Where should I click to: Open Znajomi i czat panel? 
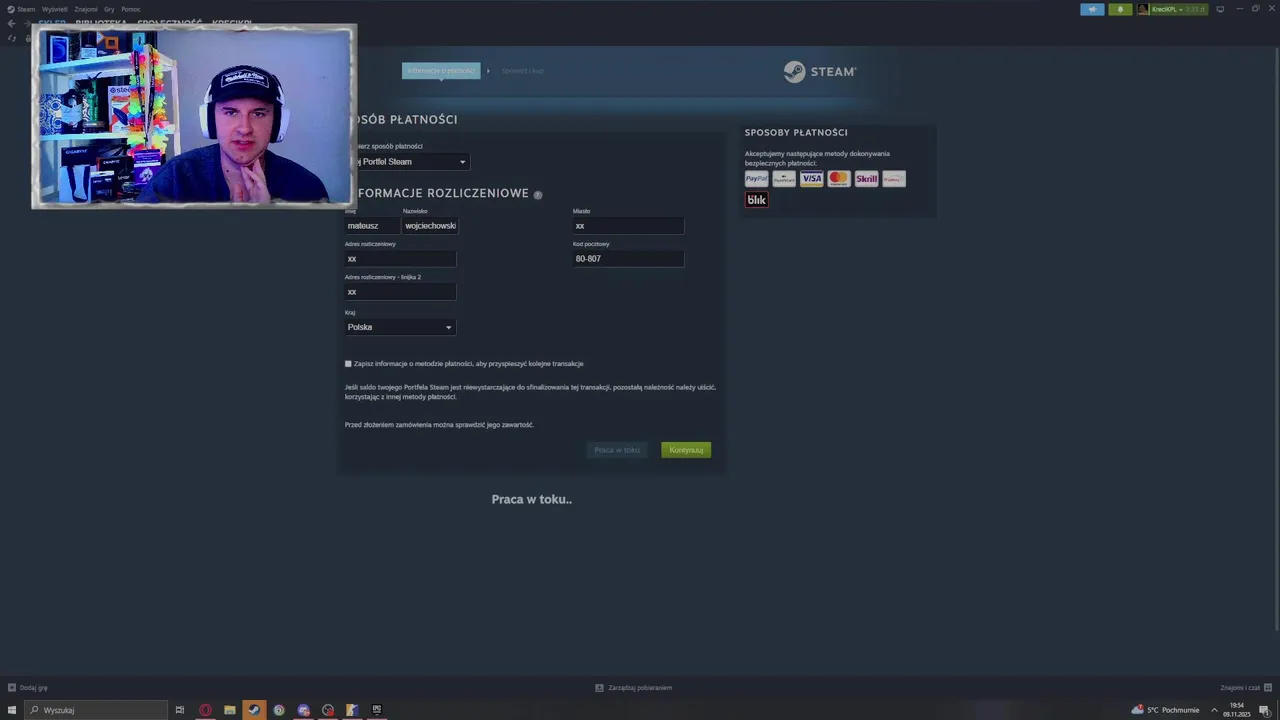point(1244,688)
